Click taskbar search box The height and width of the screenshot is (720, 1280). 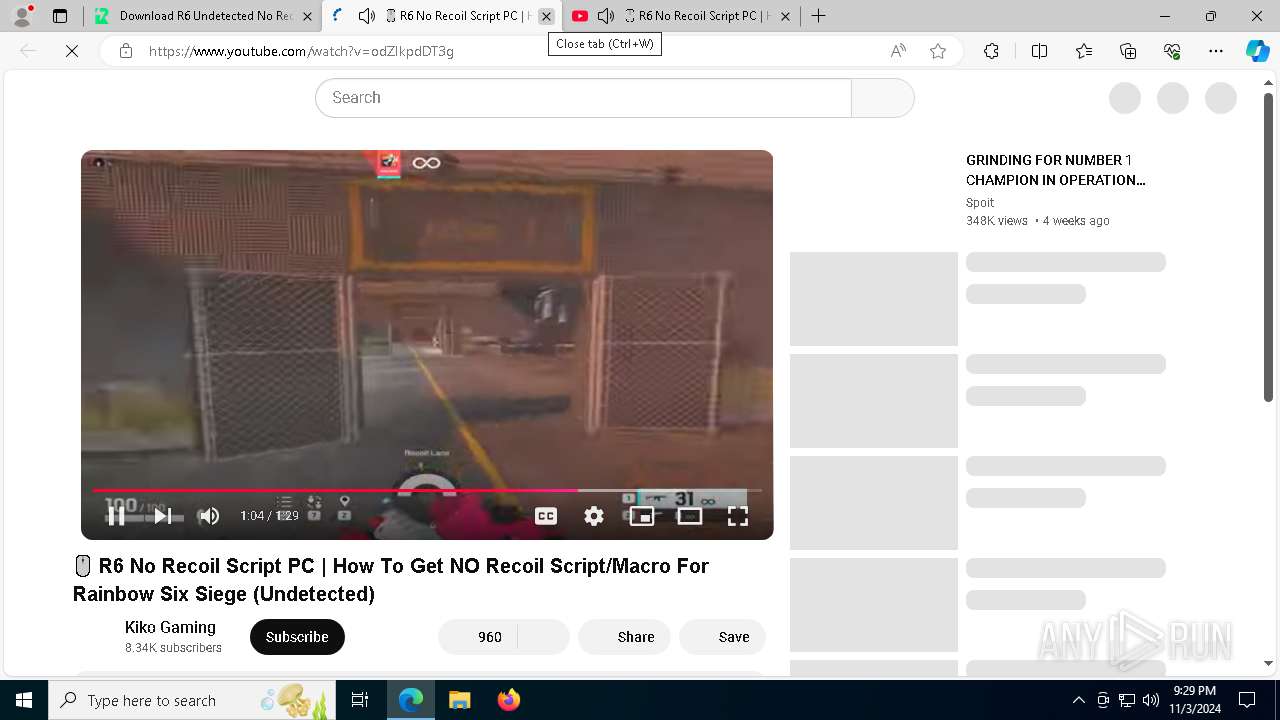pyautogui.click(x=192, y=700)
